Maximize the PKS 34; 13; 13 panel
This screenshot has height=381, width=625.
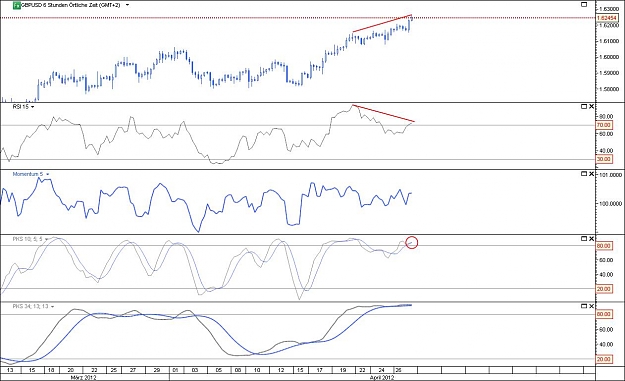(584, 306)
